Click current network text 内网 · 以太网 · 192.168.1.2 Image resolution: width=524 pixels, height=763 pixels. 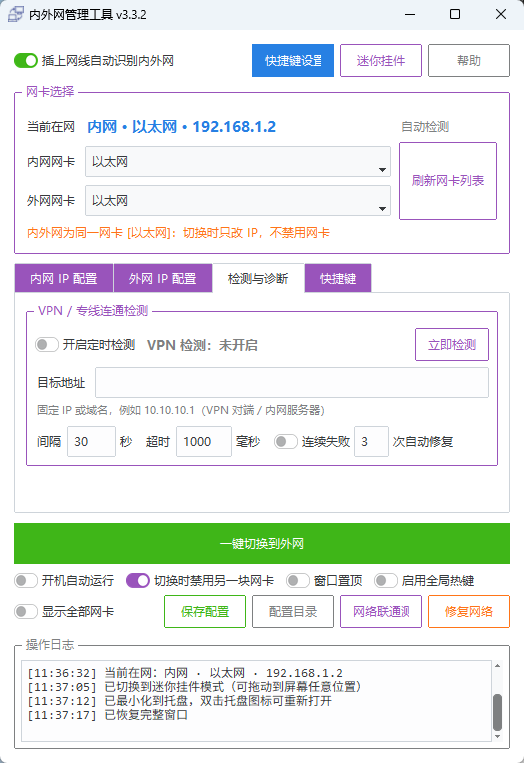181,127
